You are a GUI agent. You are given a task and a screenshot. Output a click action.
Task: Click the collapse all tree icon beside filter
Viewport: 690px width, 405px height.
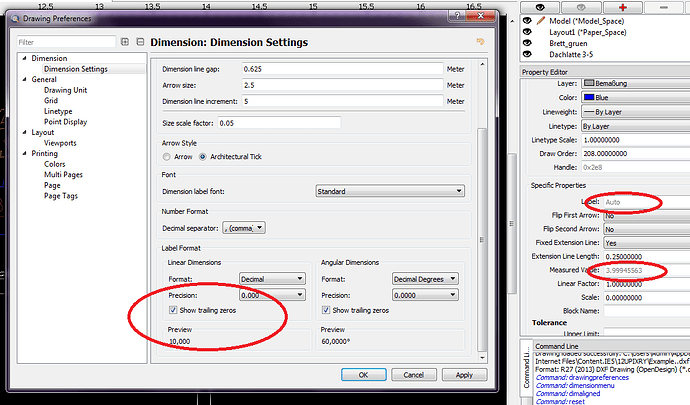coord(139,42)
